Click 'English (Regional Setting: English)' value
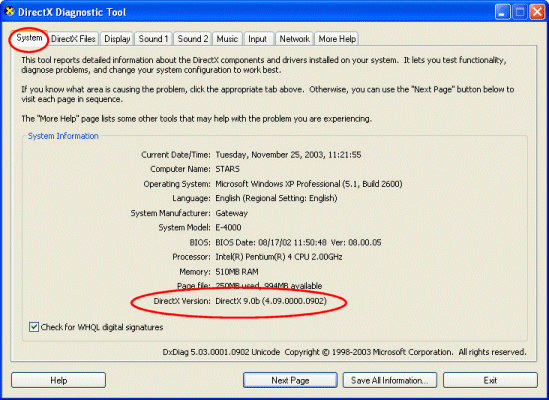The image size is (549, 400). pos(276,198)
